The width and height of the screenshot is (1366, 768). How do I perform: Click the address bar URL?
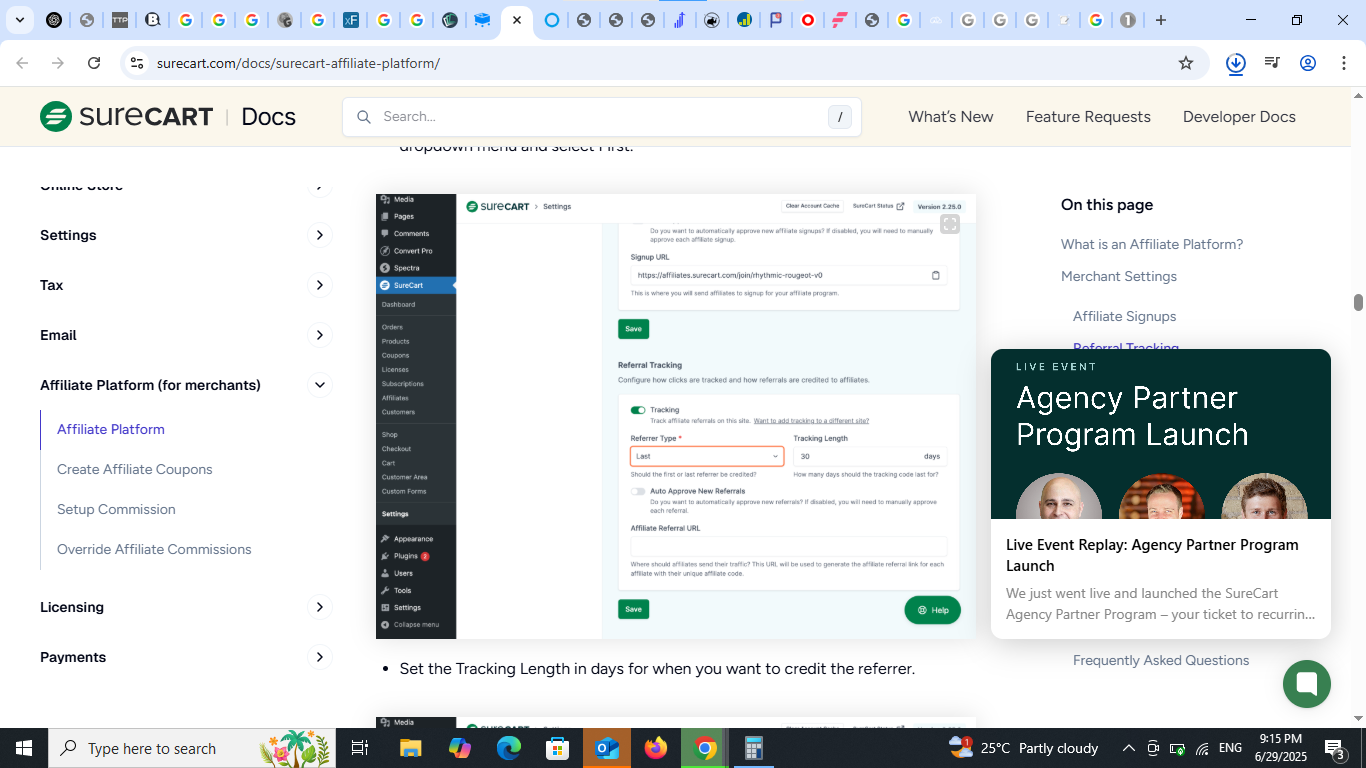point(298,63)
